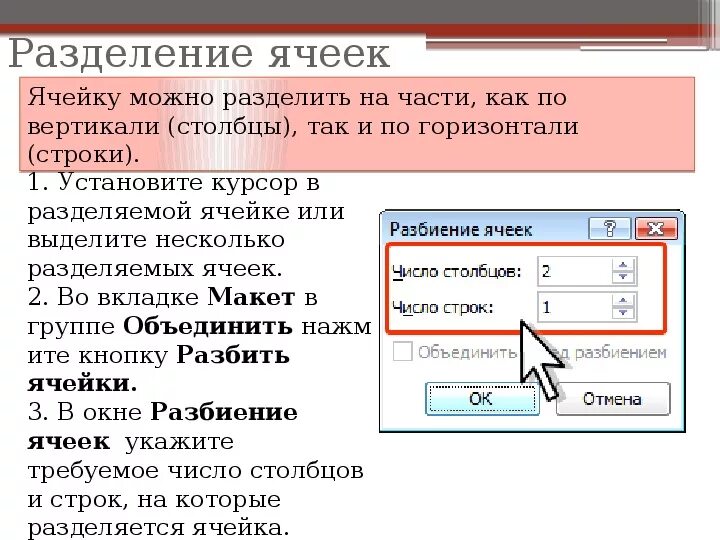This screenshot has width=720, height=540.
Task: Click the slide heading Разделение ячеек
Action: [x=199, y=54]
